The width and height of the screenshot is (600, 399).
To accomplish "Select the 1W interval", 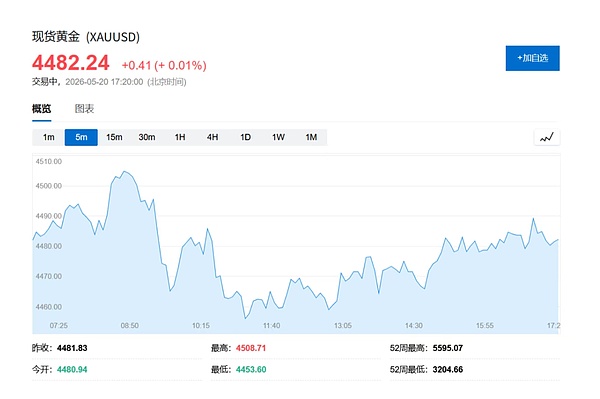I will [x=278, y=137].
